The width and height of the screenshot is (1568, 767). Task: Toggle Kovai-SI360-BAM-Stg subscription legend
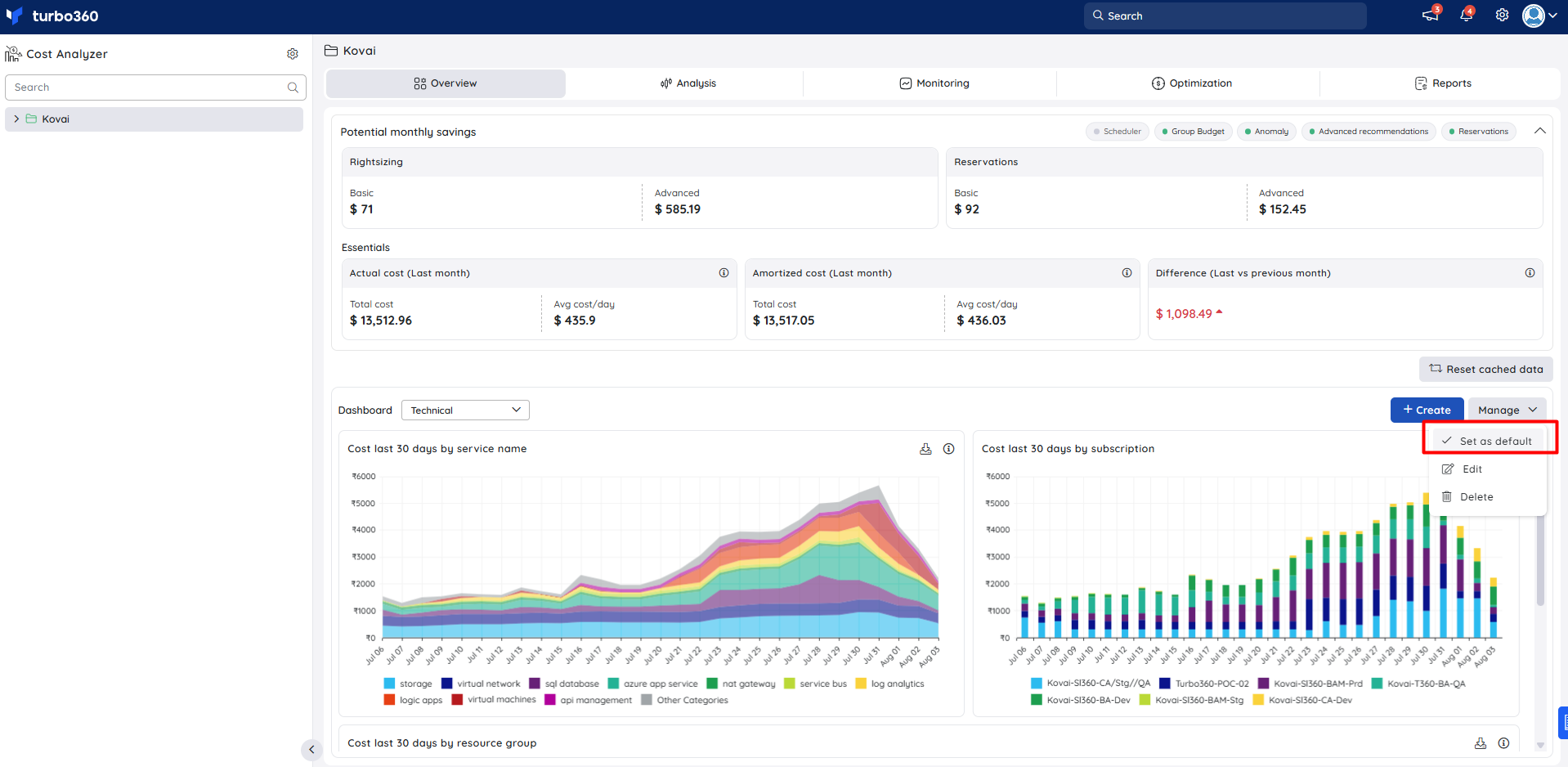click(1191, 700)
